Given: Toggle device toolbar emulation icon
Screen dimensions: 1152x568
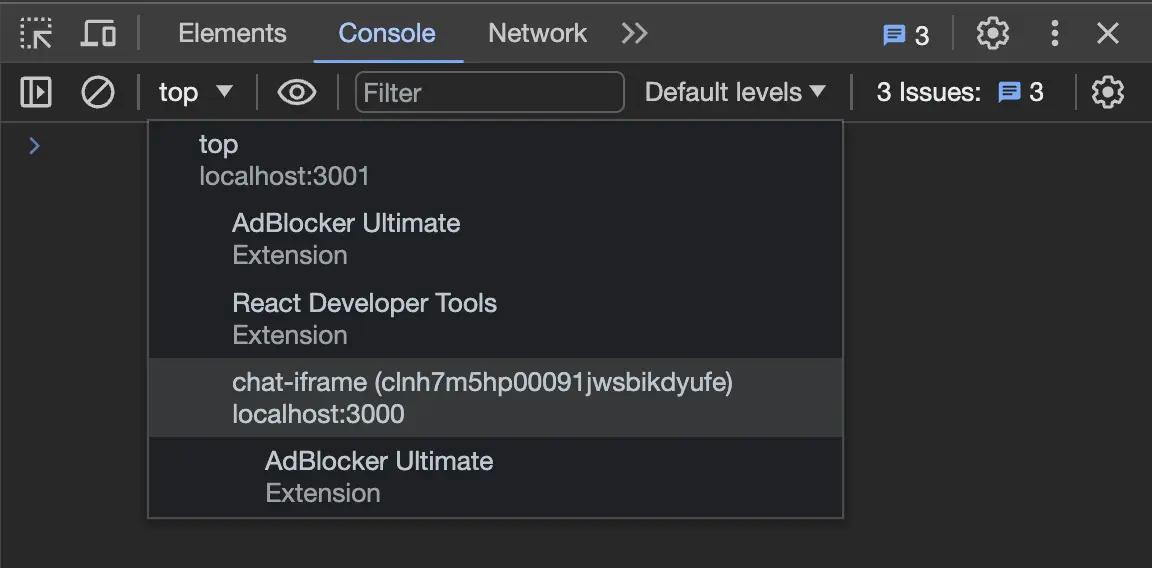Looking at the screenshot, I should pyautogui.click(x=98, y=33).
